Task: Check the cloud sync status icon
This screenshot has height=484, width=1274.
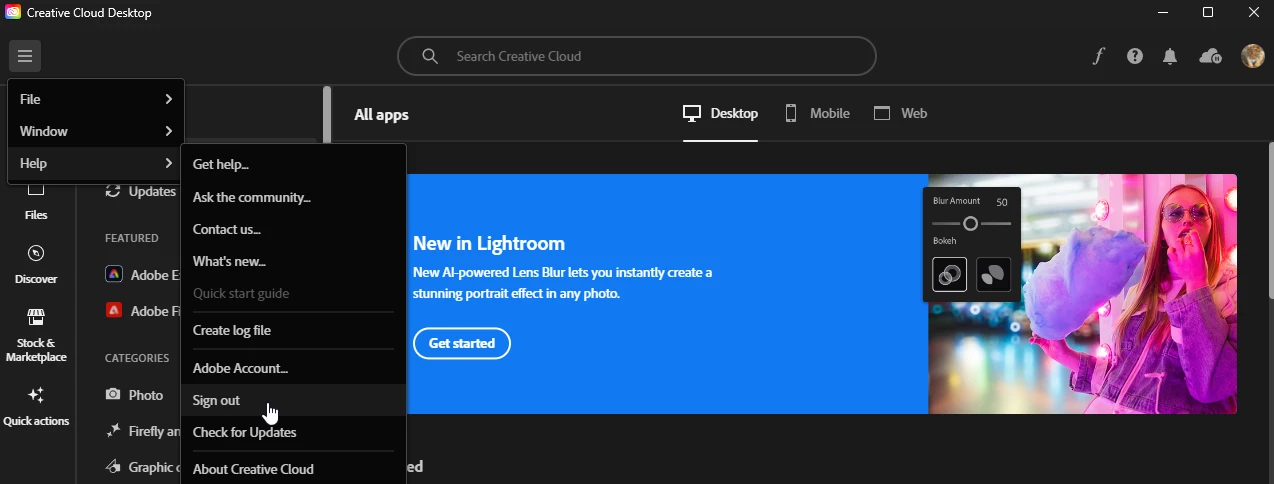Action: pyautogui.click(x=1209, y=56)
